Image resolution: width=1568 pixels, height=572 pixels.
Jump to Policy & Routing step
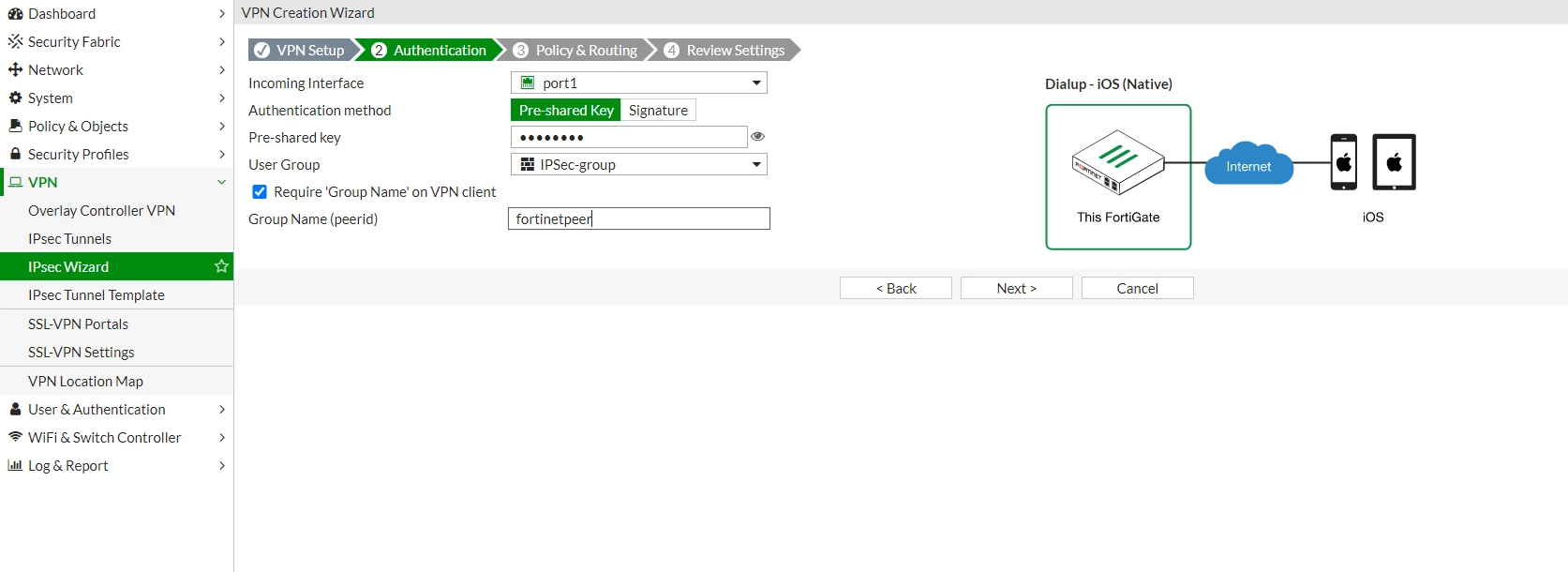[x=576, y=50]
